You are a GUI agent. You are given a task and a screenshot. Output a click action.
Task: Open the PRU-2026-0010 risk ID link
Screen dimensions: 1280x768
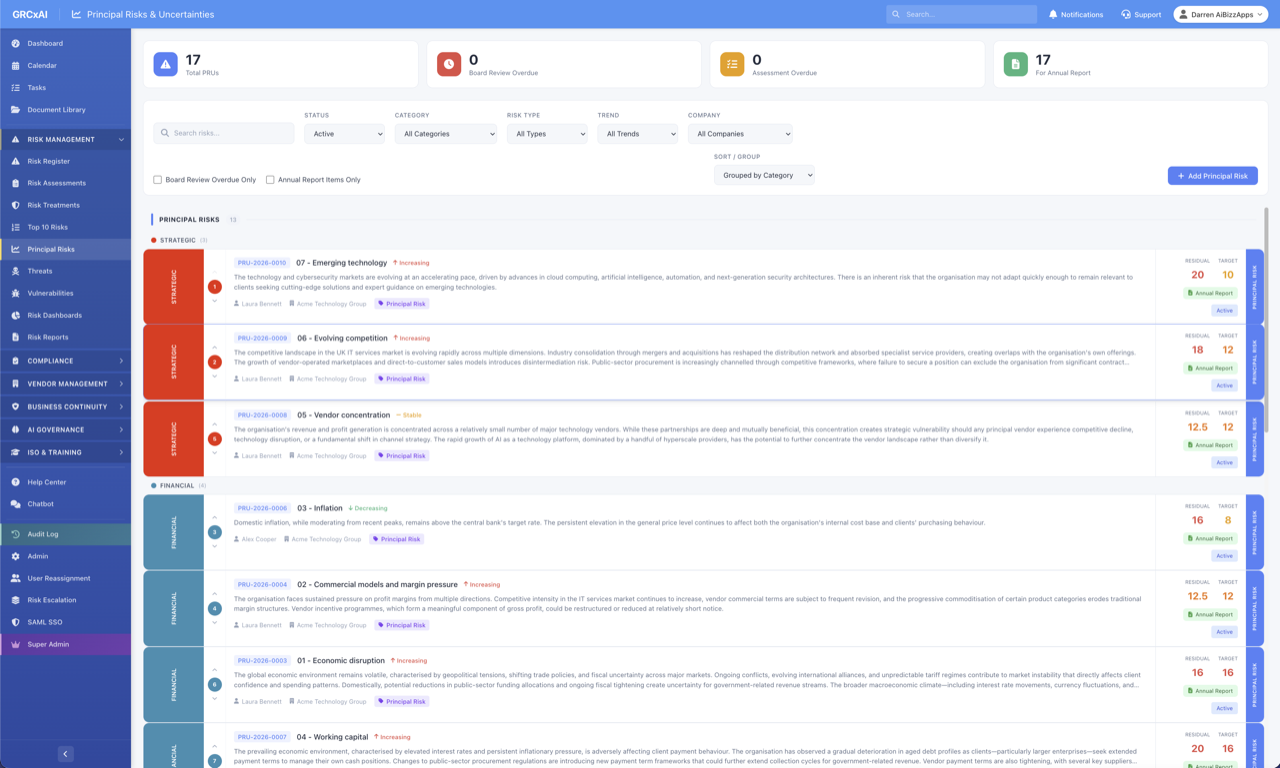tap(262, 263)
